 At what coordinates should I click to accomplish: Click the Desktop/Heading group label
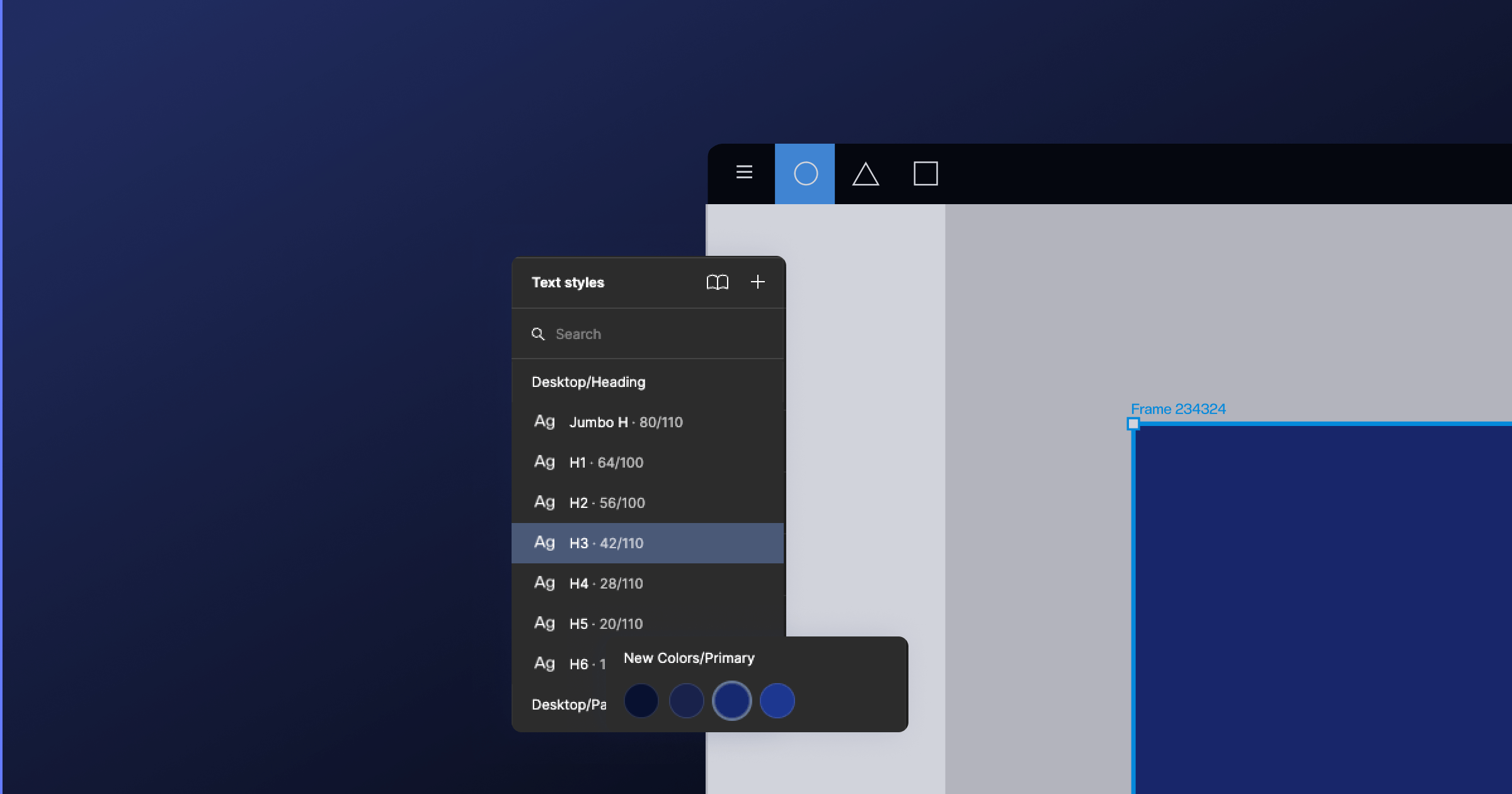(588, 382)
